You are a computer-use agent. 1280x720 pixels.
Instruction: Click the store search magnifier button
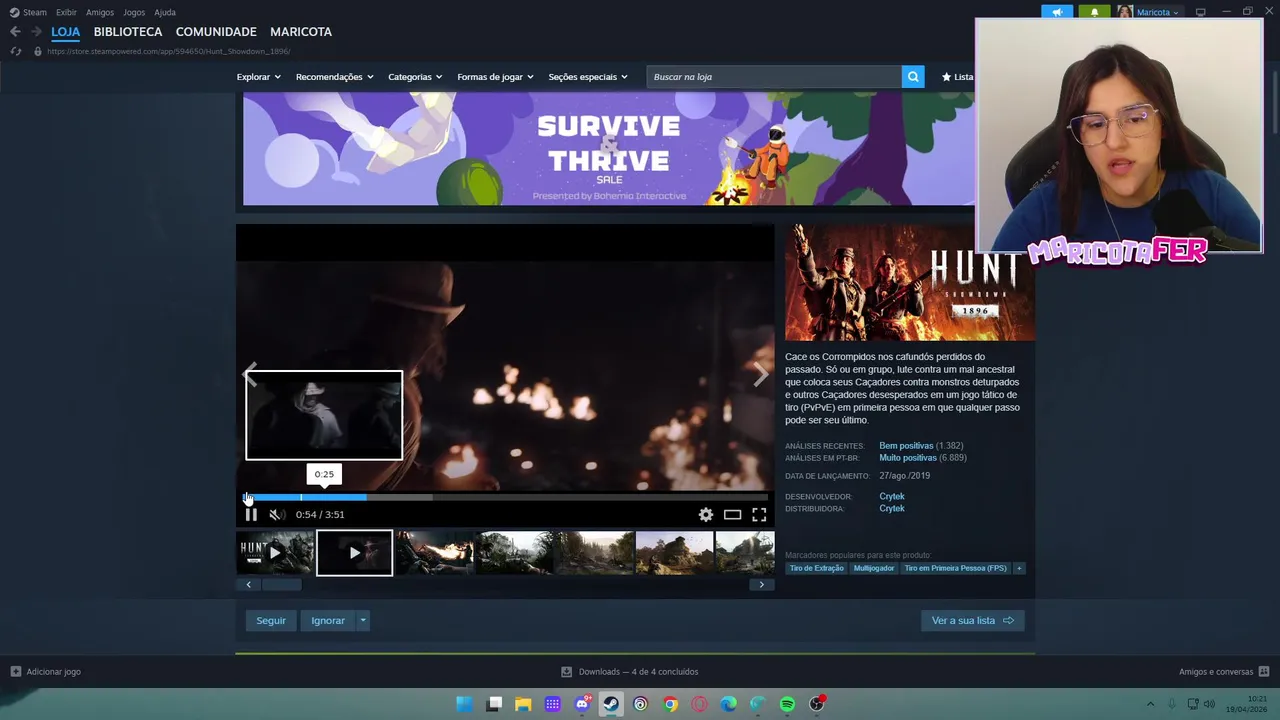(x=913, y=77)
